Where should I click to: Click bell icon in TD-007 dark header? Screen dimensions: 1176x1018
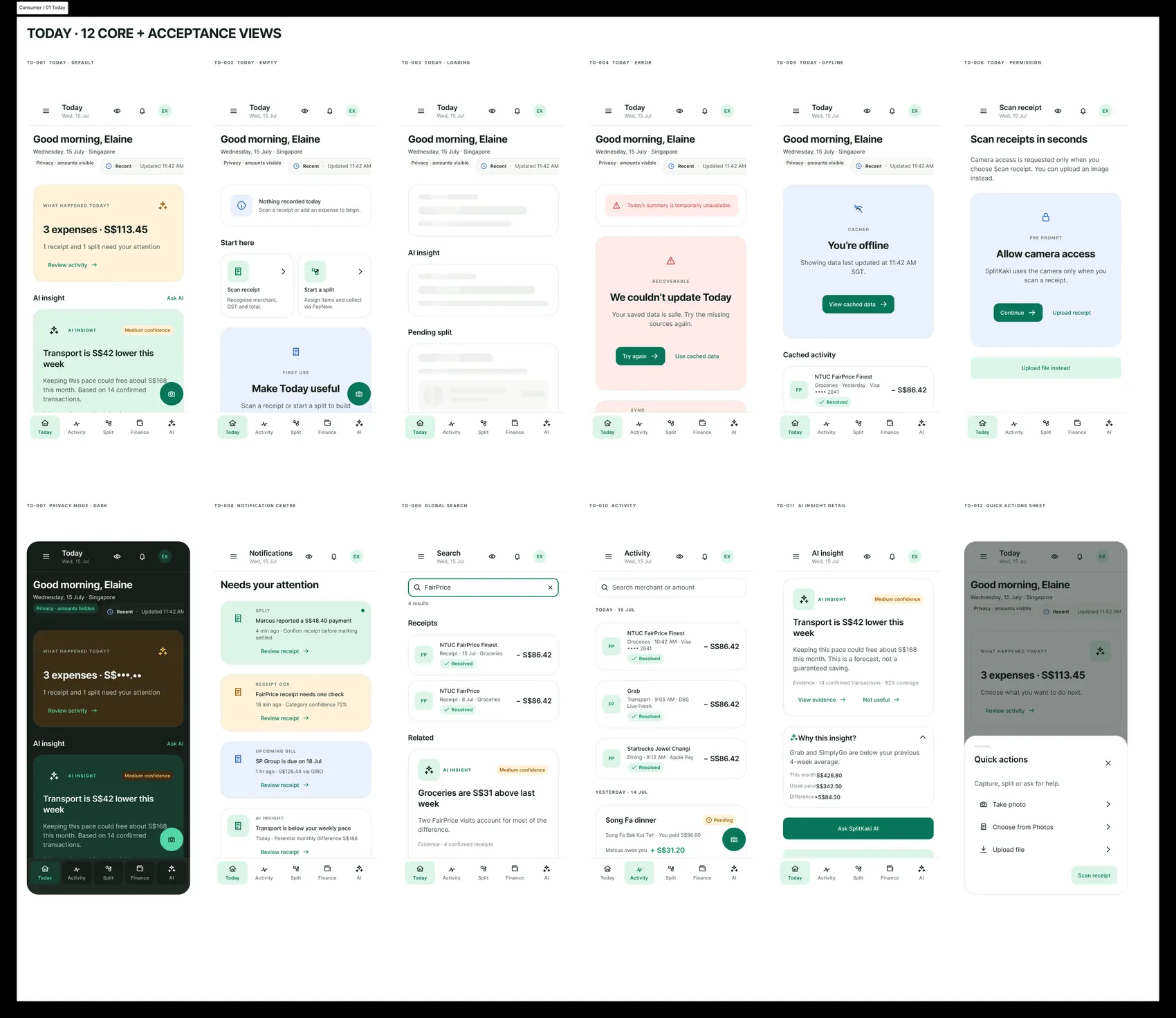click(143, 556)
